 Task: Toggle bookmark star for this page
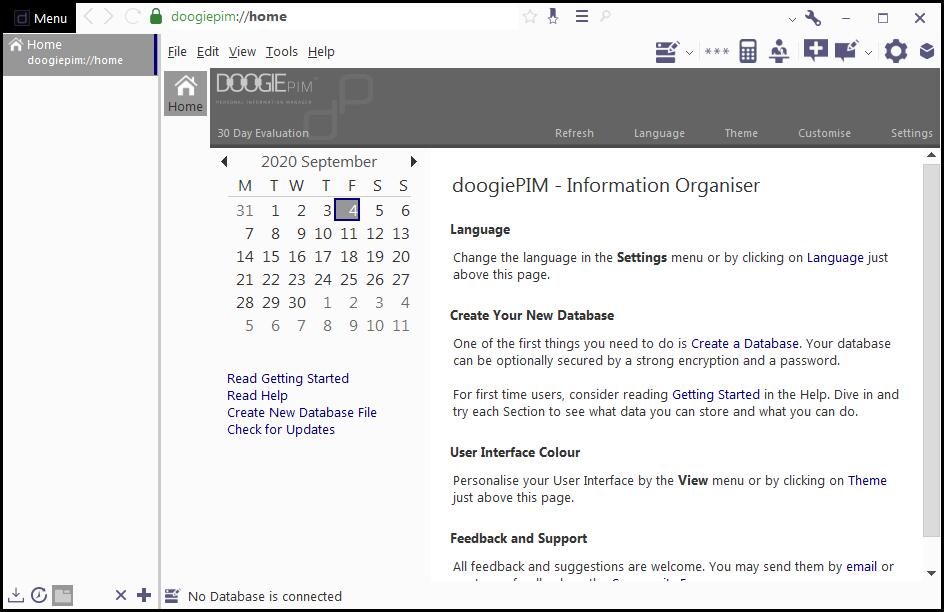pyautogui.click(x=530, y=17)
